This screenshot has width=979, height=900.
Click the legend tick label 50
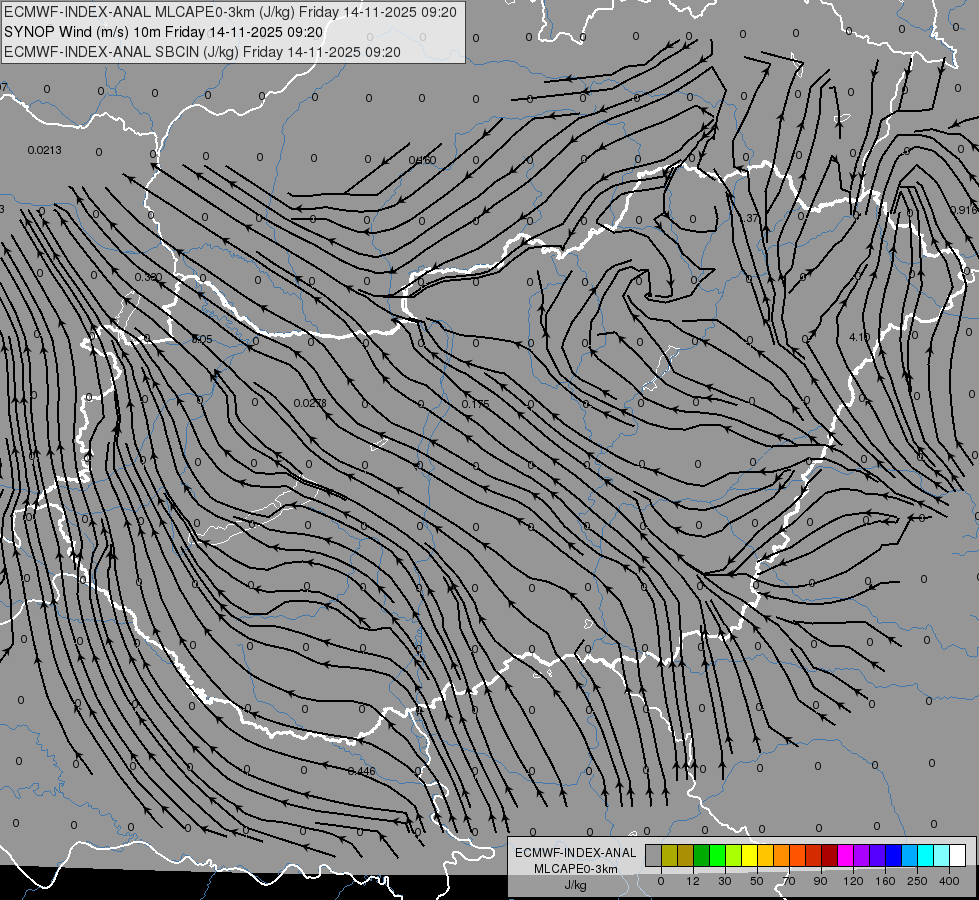coord(757,881)
